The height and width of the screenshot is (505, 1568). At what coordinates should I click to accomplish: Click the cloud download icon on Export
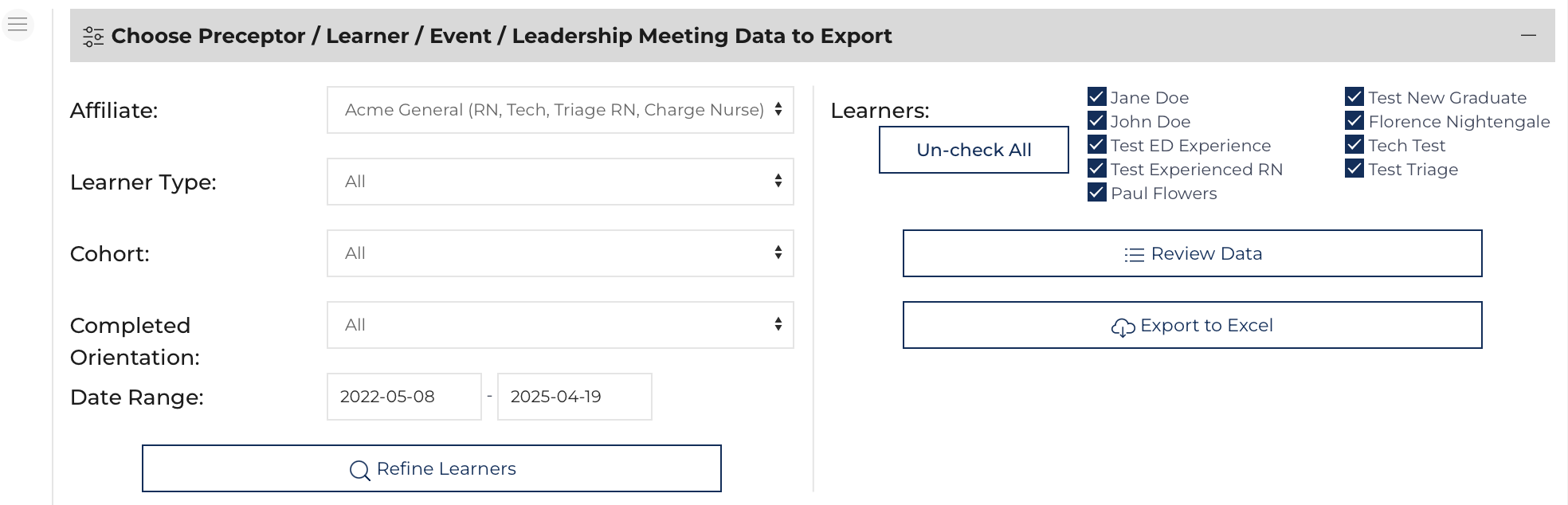[1123, 327]
